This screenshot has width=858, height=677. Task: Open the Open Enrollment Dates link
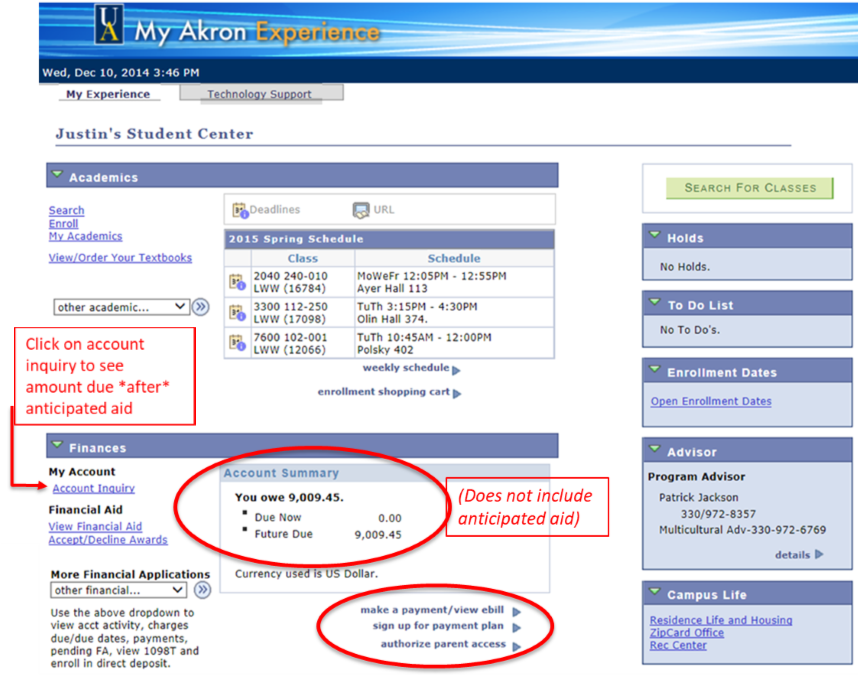(x=711, y=401)
